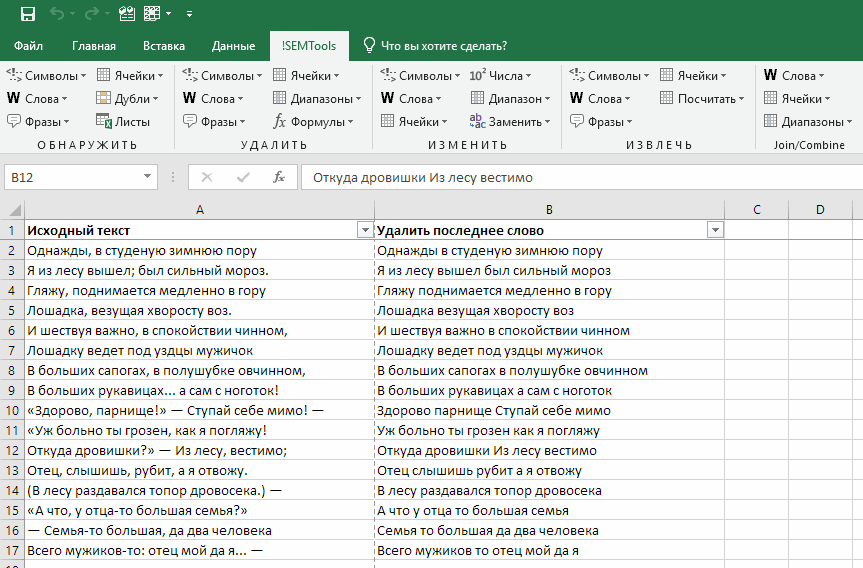Click cell '— Семья-то большая, да два человека'
863x568 pixels.
tap(200, 531)
